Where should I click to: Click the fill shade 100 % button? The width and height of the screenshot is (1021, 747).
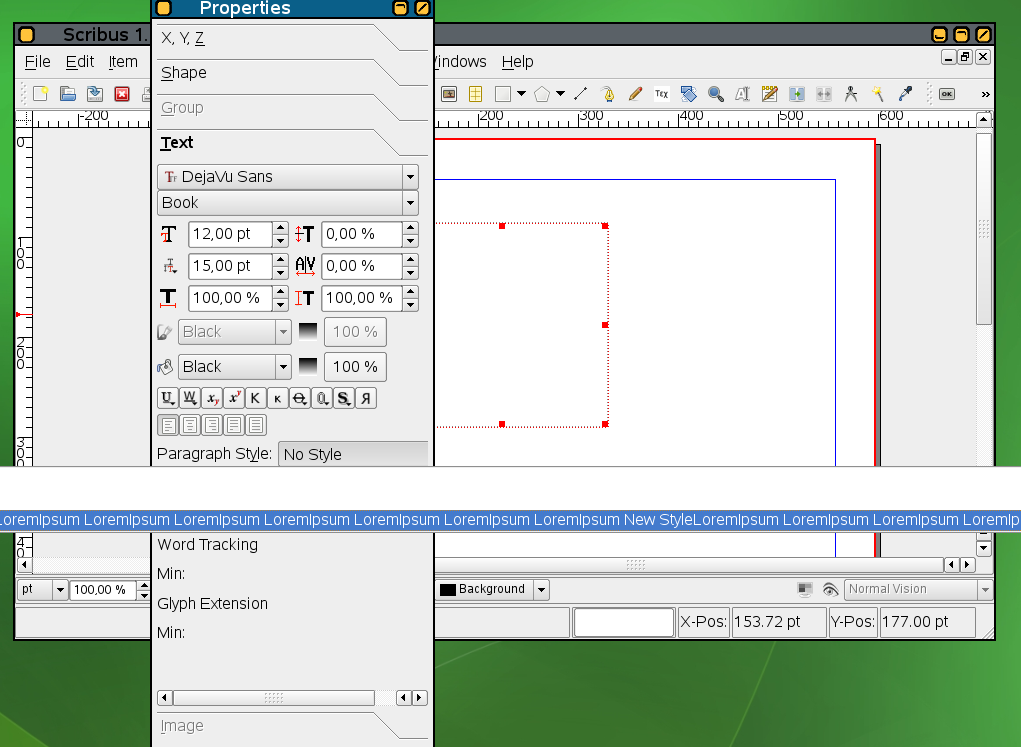pyautogui.click(x=355, y=367)
